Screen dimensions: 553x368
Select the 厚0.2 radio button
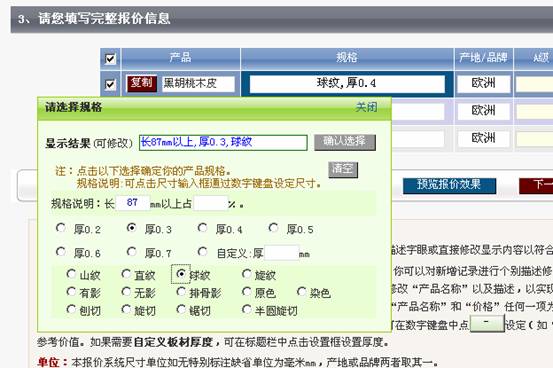coord(61,228)
